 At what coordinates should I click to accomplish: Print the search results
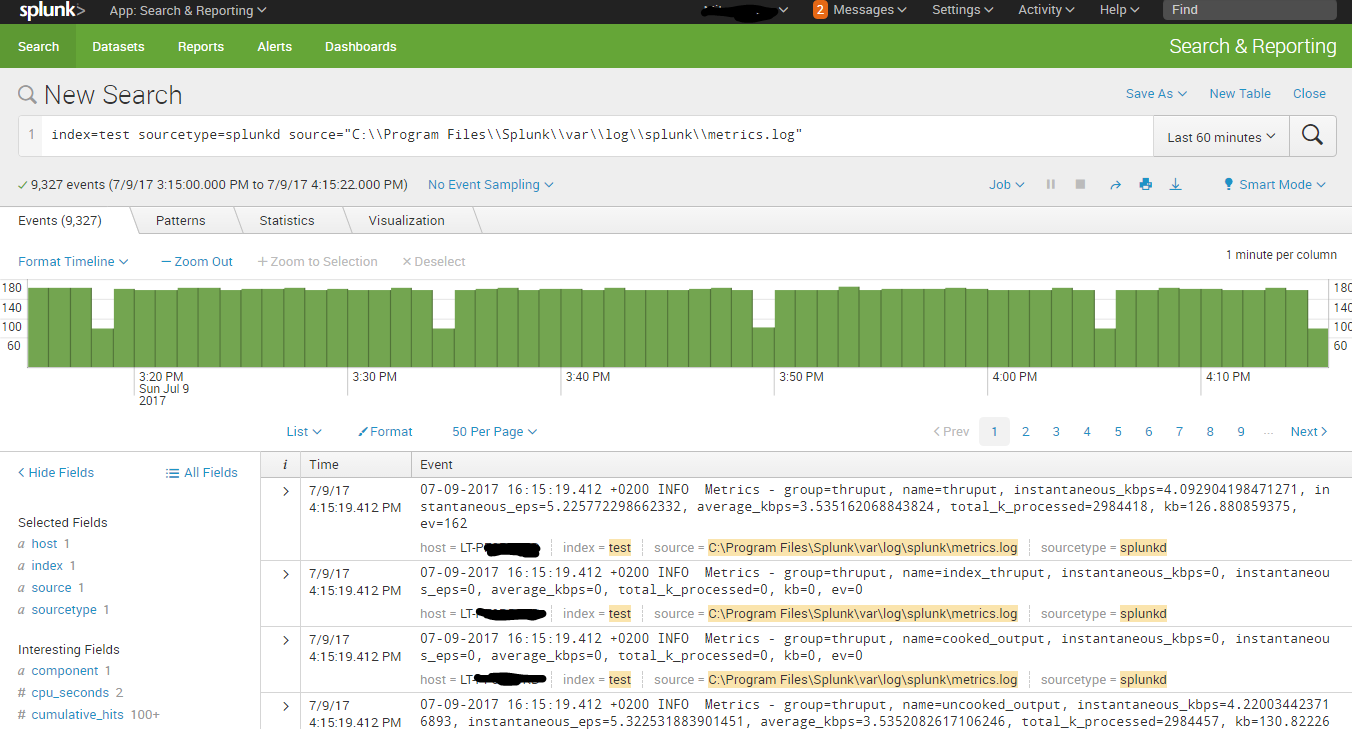[1145, 184]
